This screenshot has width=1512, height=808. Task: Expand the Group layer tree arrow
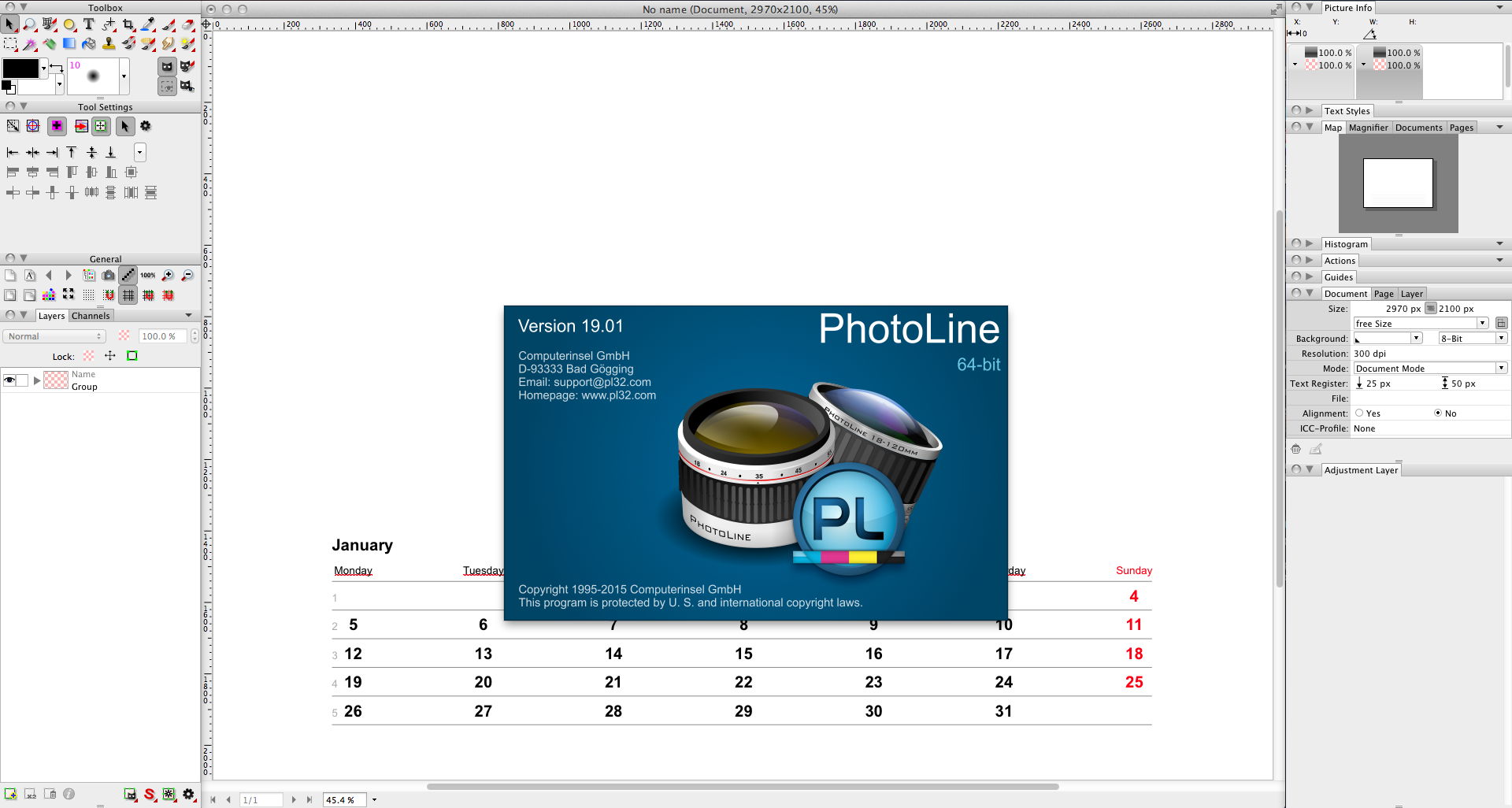[x=36, y=380]
